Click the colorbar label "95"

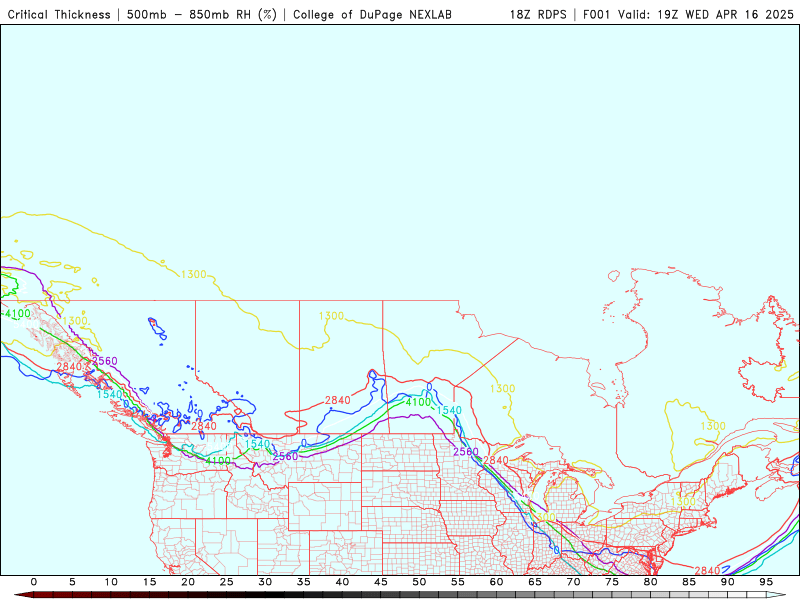[766, 582]
